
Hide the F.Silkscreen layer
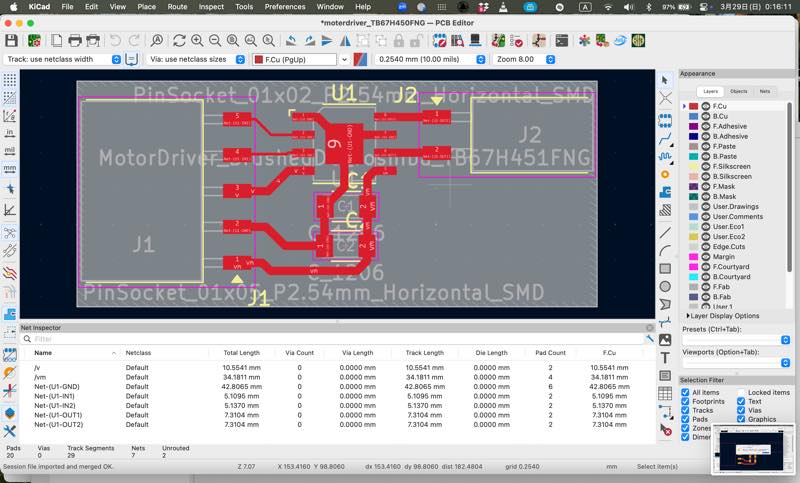pyautogui.click(x=706, y=166)
